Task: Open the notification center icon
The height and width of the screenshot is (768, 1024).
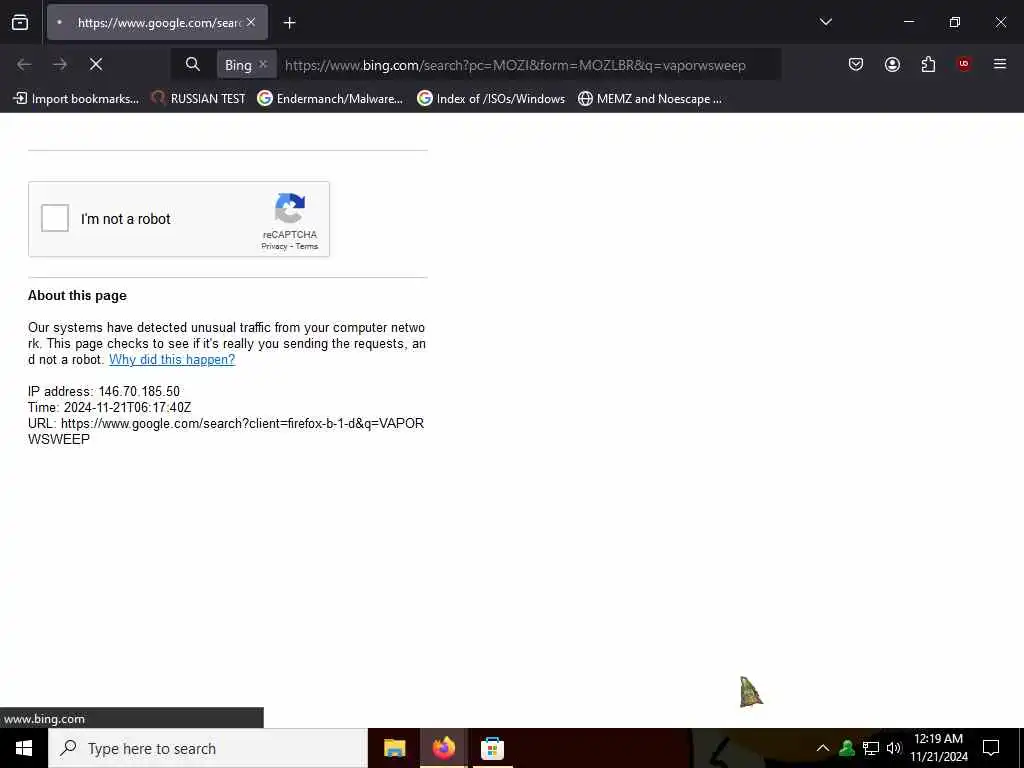Action: coord(991,748)
